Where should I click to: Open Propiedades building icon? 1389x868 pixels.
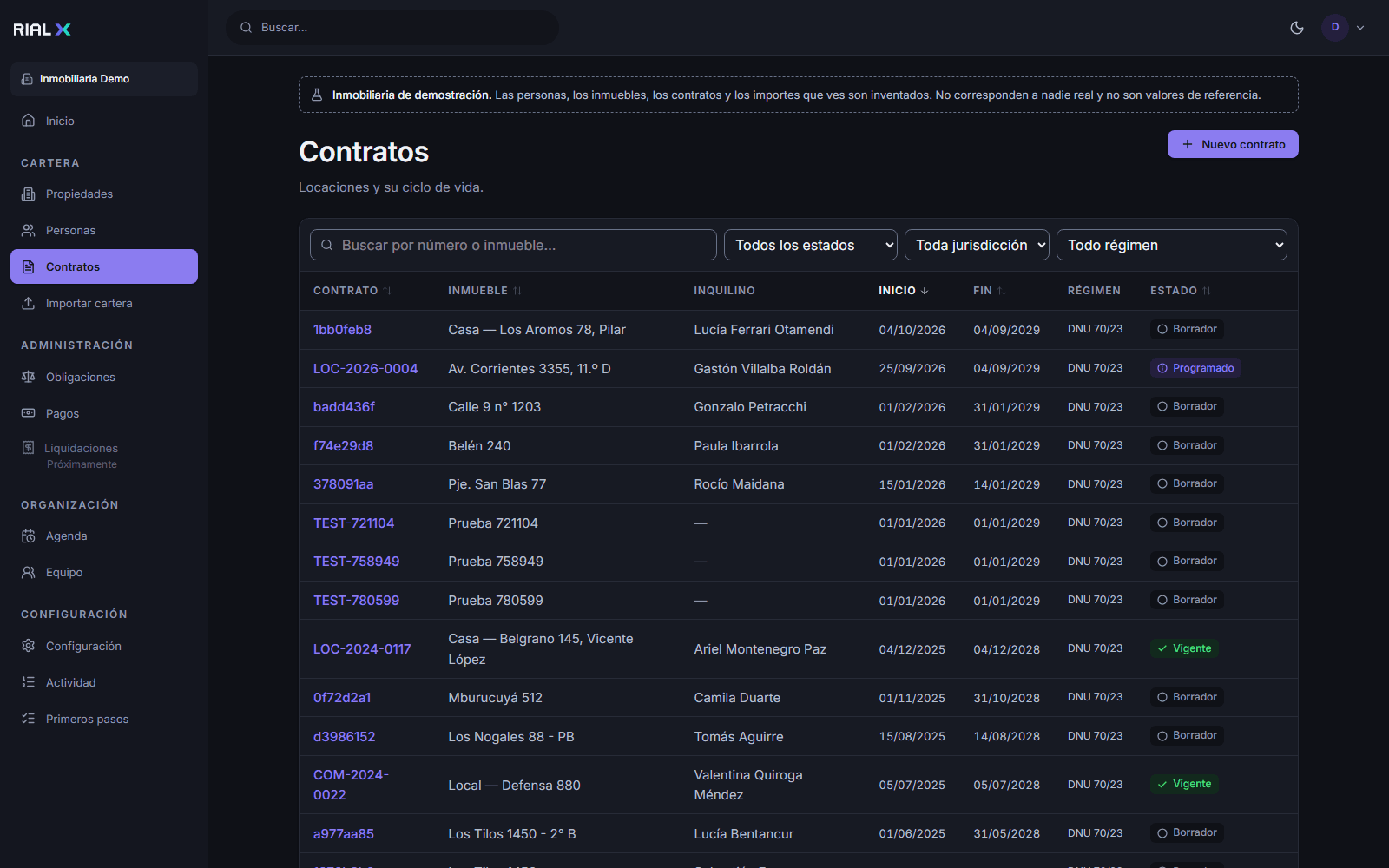coord(29,194)
